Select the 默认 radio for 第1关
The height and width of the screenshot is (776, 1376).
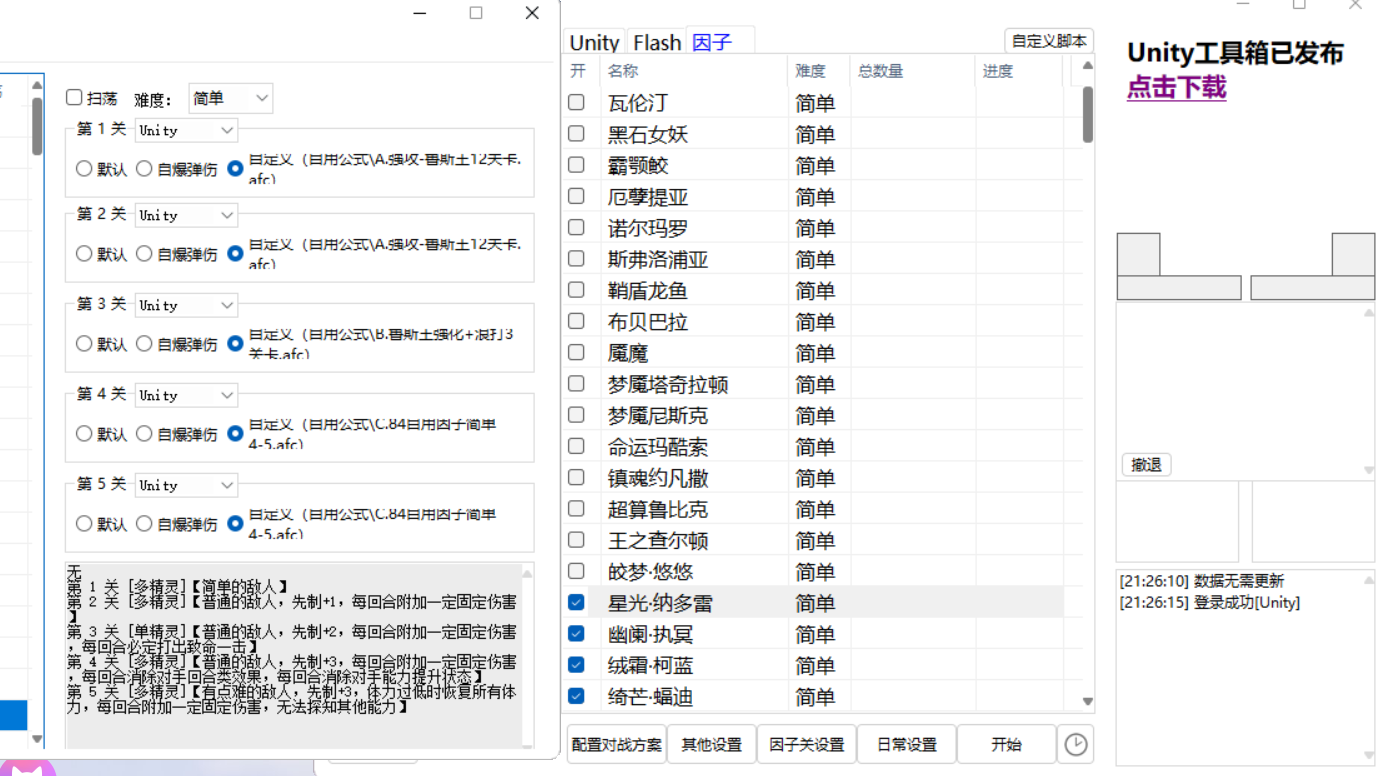tap(84, 168)
